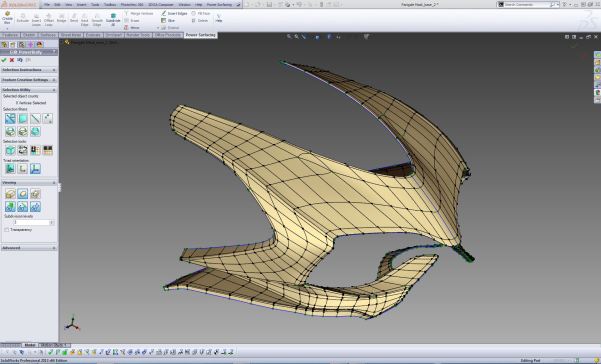Pick the Bend tool in the ribbon
The height and width of the screenshot is (364, 601).
(x=74, y=18)
